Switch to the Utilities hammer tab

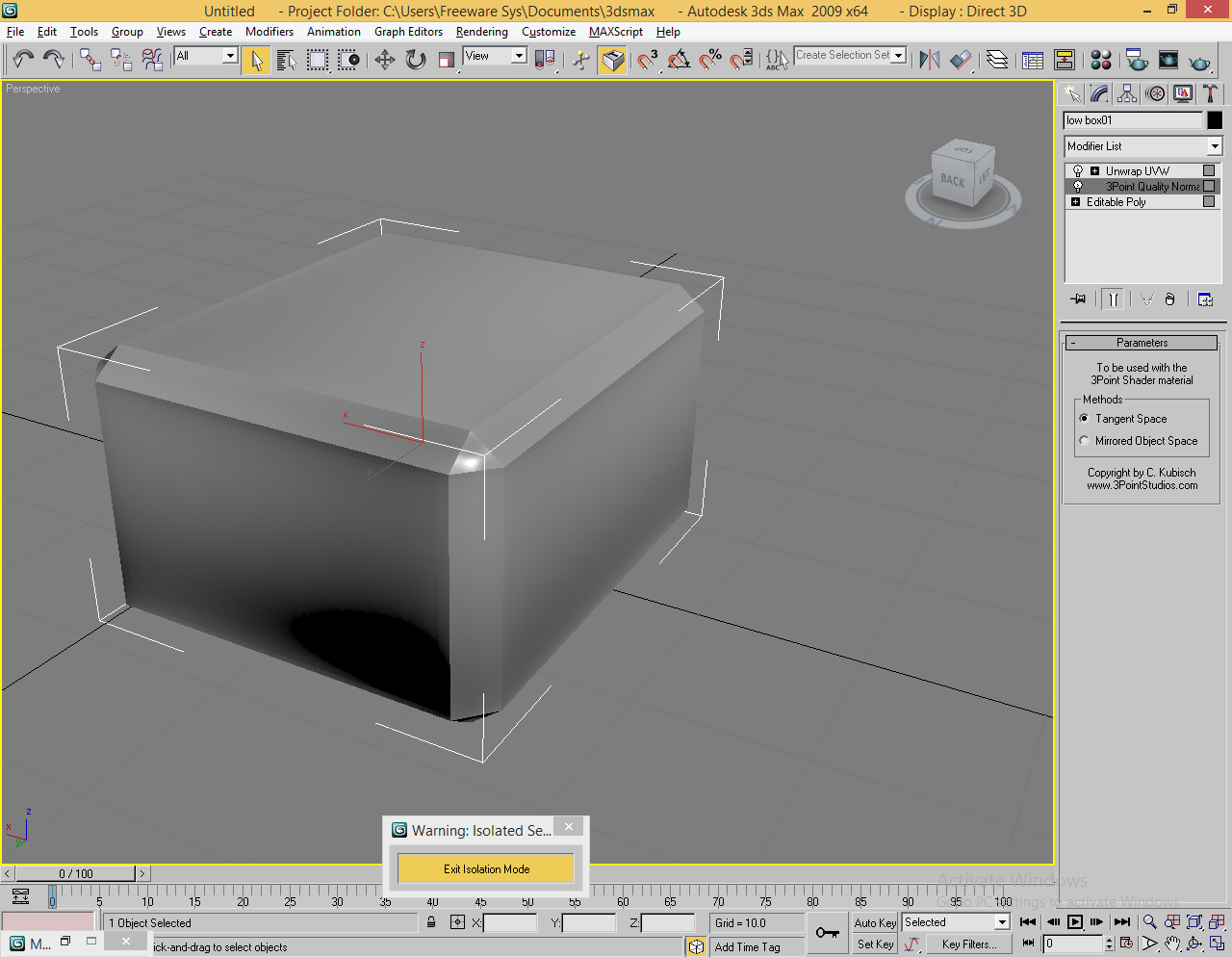(1211, 93)
